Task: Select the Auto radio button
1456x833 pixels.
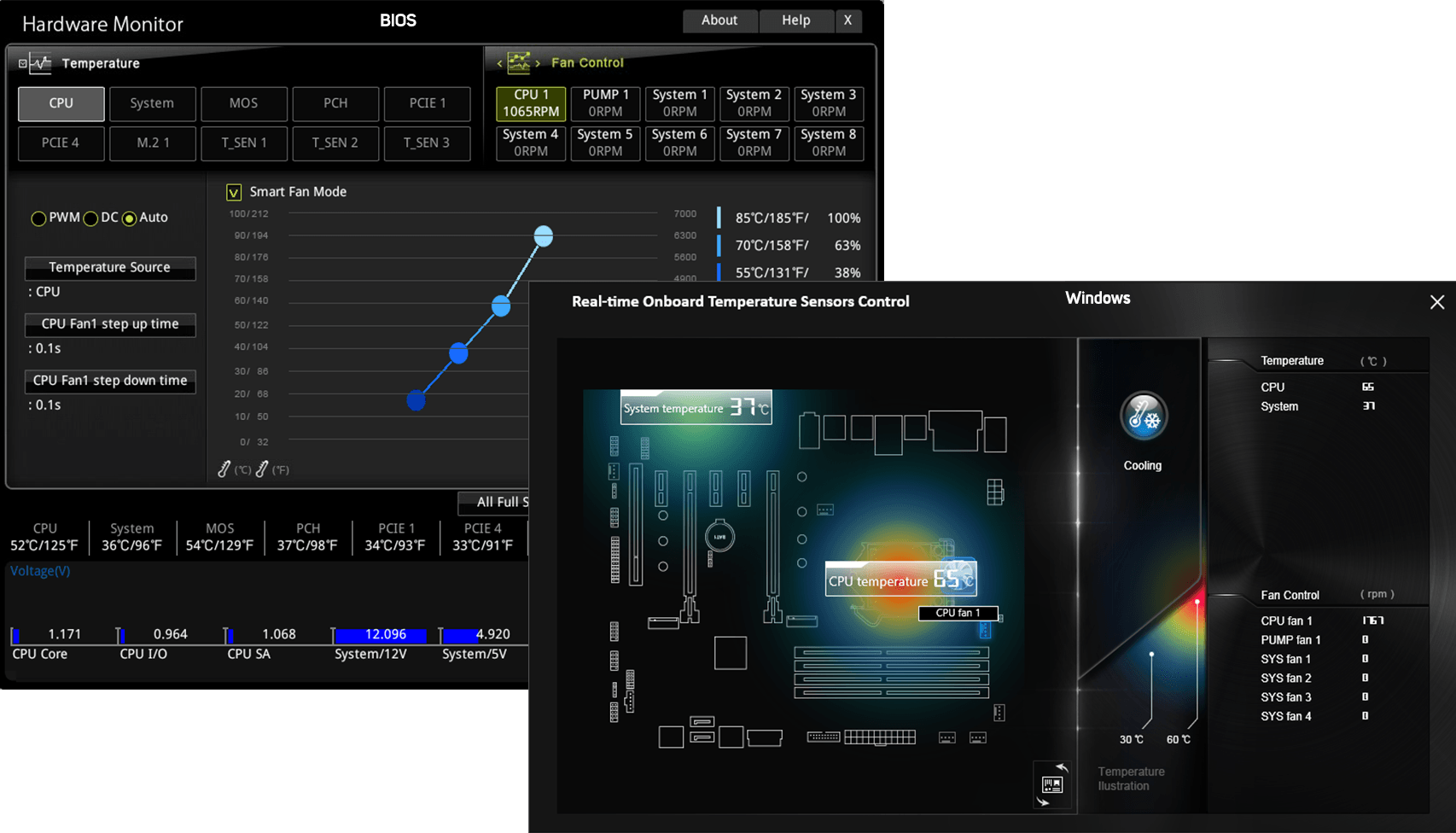Action: (x=129, y=218)
